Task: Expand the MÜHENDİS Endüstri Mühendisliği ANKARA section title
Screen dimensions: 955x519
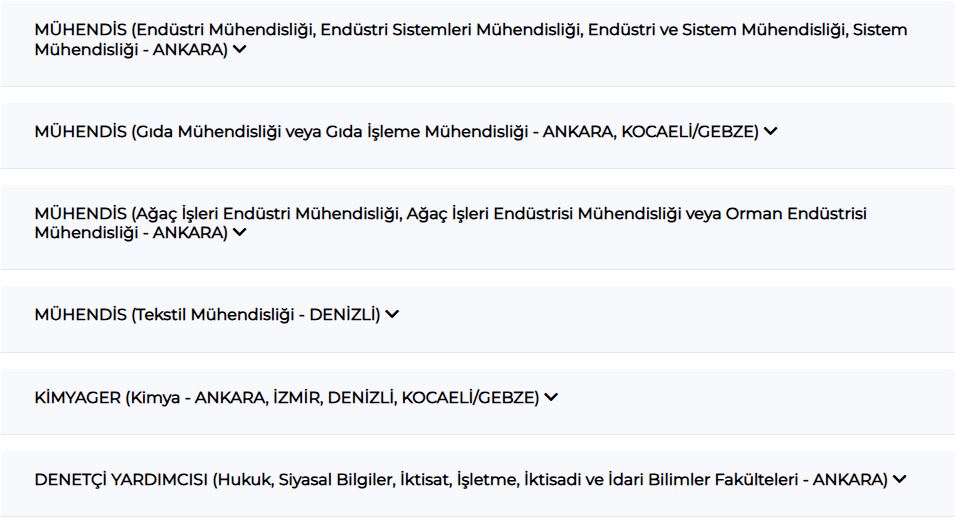Action: point(300,30)
